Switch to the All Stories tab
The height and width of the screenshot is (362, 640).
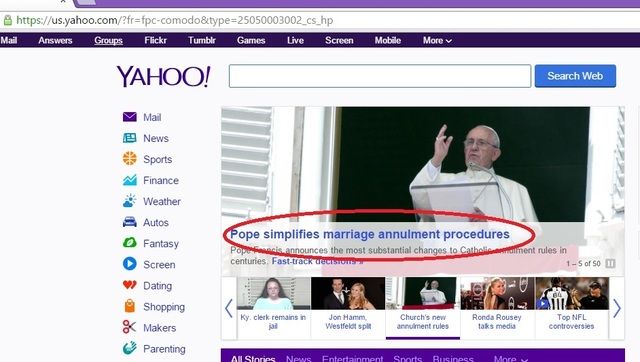click(253, 358)
